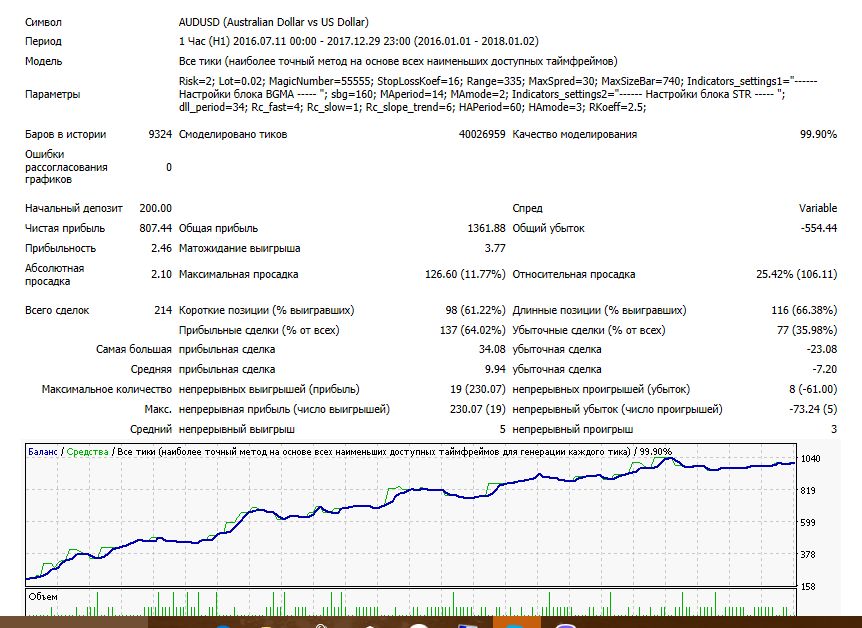Select the net profit value '807.44'
Image resolution: width=862 pixels, height=628 pixels.
[x=156, y=228]
